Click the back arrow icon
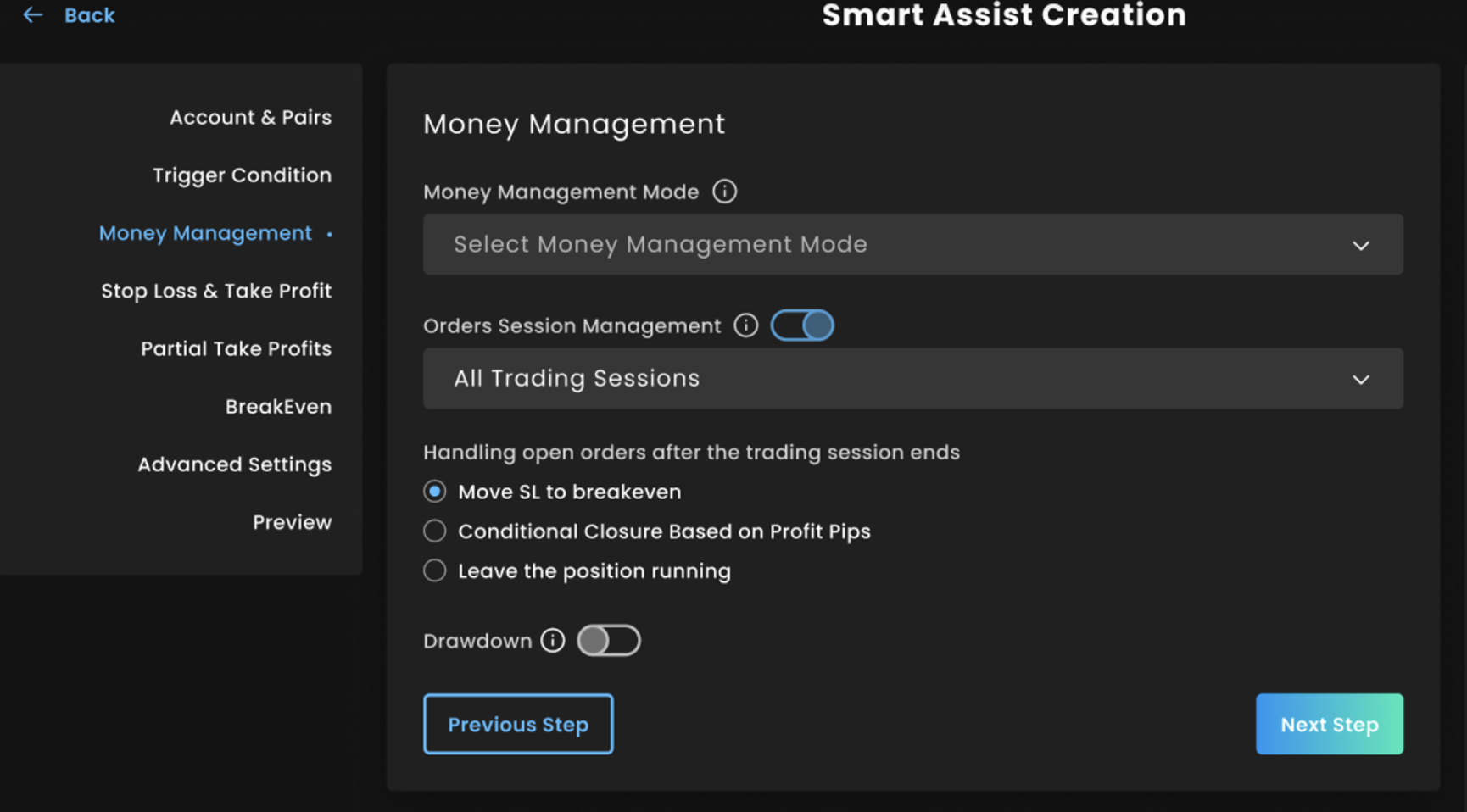Viewport: 1467px width, 812px height. tap(32, 15)
